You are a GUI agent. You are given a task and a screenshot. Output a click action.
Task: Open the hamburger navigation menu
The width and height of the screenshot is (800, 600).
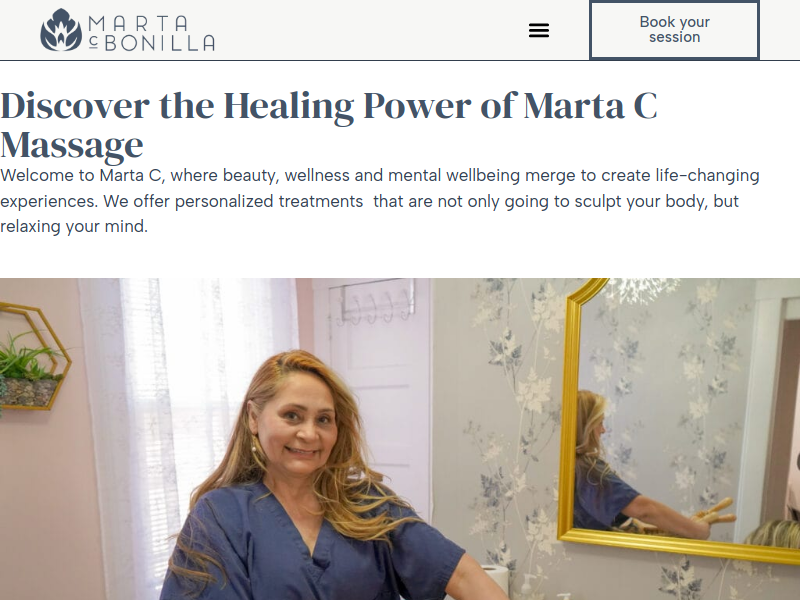(x=539, y=30)
